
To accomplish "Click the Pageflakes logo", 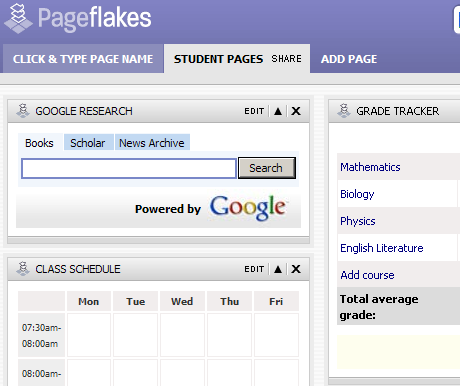I will (77, 18).
